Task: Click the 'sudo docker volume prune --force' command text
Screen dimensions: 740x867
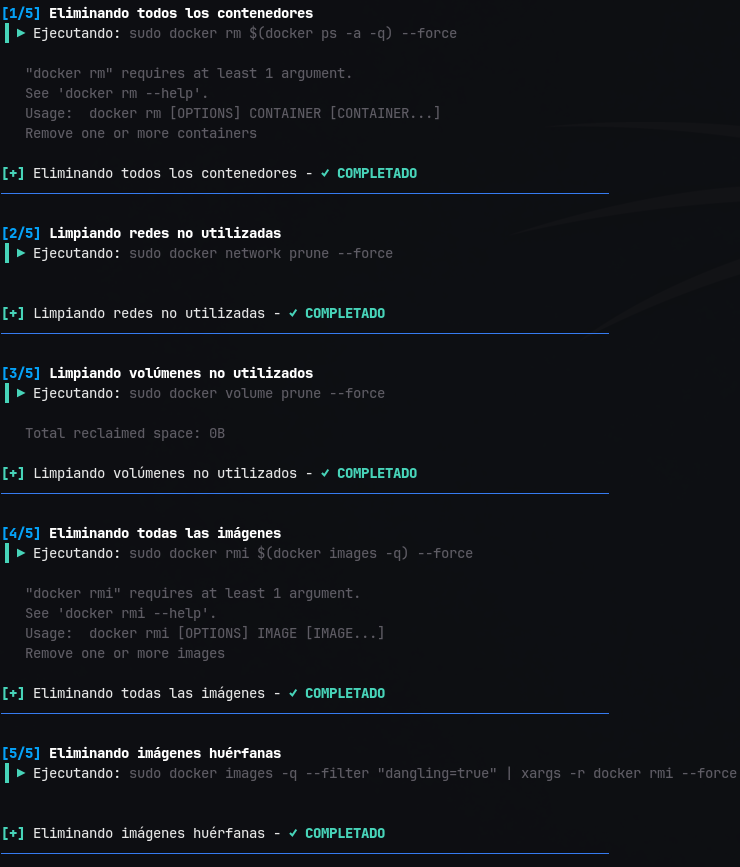Action: [257, 393]
